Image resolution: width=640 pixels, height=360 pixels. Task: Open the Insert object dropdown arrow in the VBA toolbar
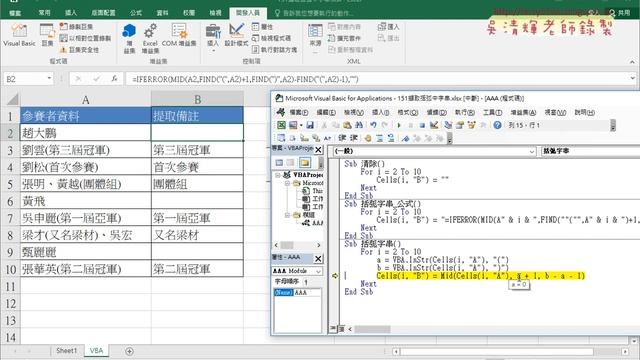pos(301,125)
